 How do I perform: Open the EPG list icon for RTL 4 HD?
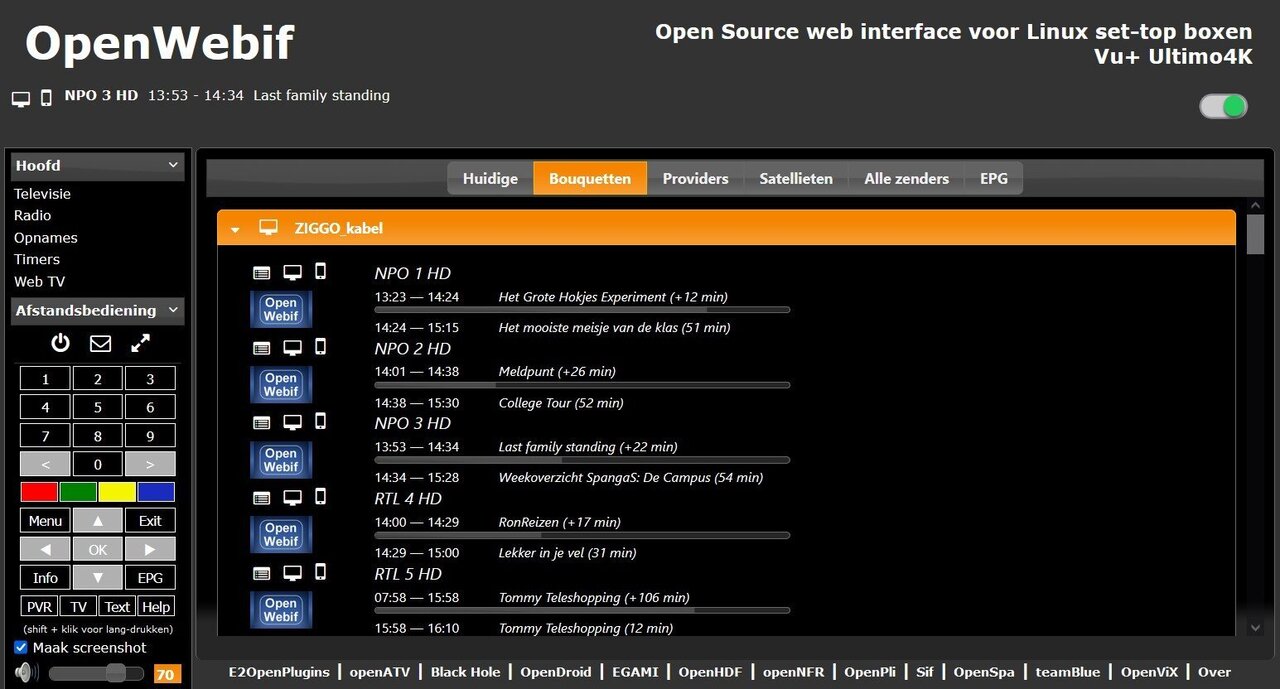click(261, 498)
